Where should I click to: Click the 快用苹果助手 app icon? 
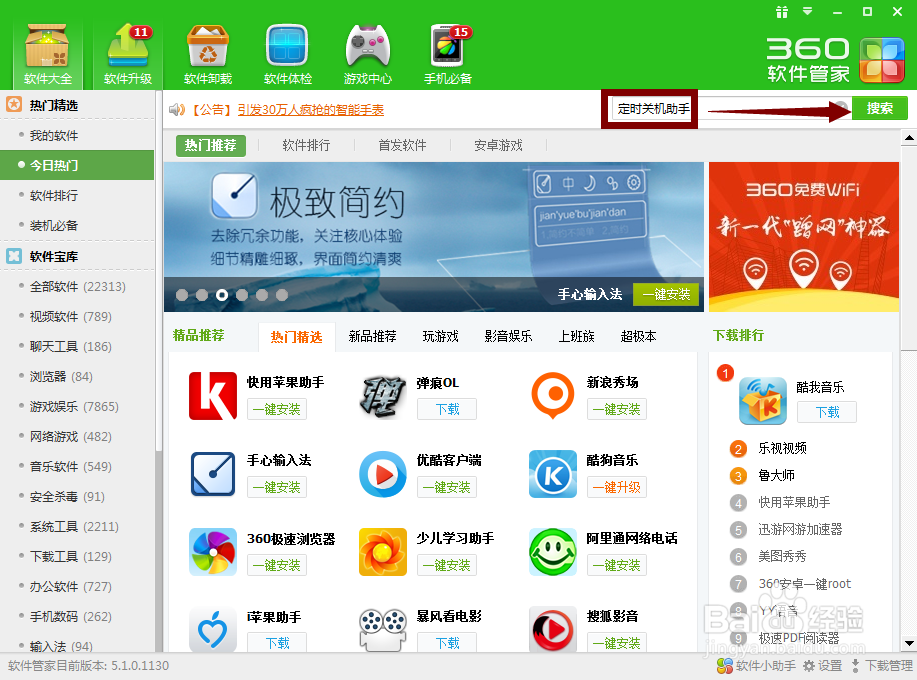click(x=213, y=396)
